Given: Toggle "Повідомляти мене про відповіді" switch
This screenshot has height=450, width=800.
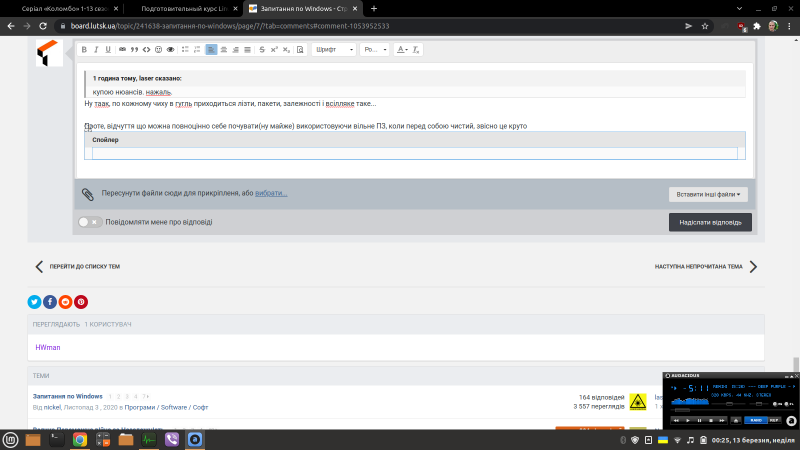Looking at the screenshot, I should tap(90, 222).
